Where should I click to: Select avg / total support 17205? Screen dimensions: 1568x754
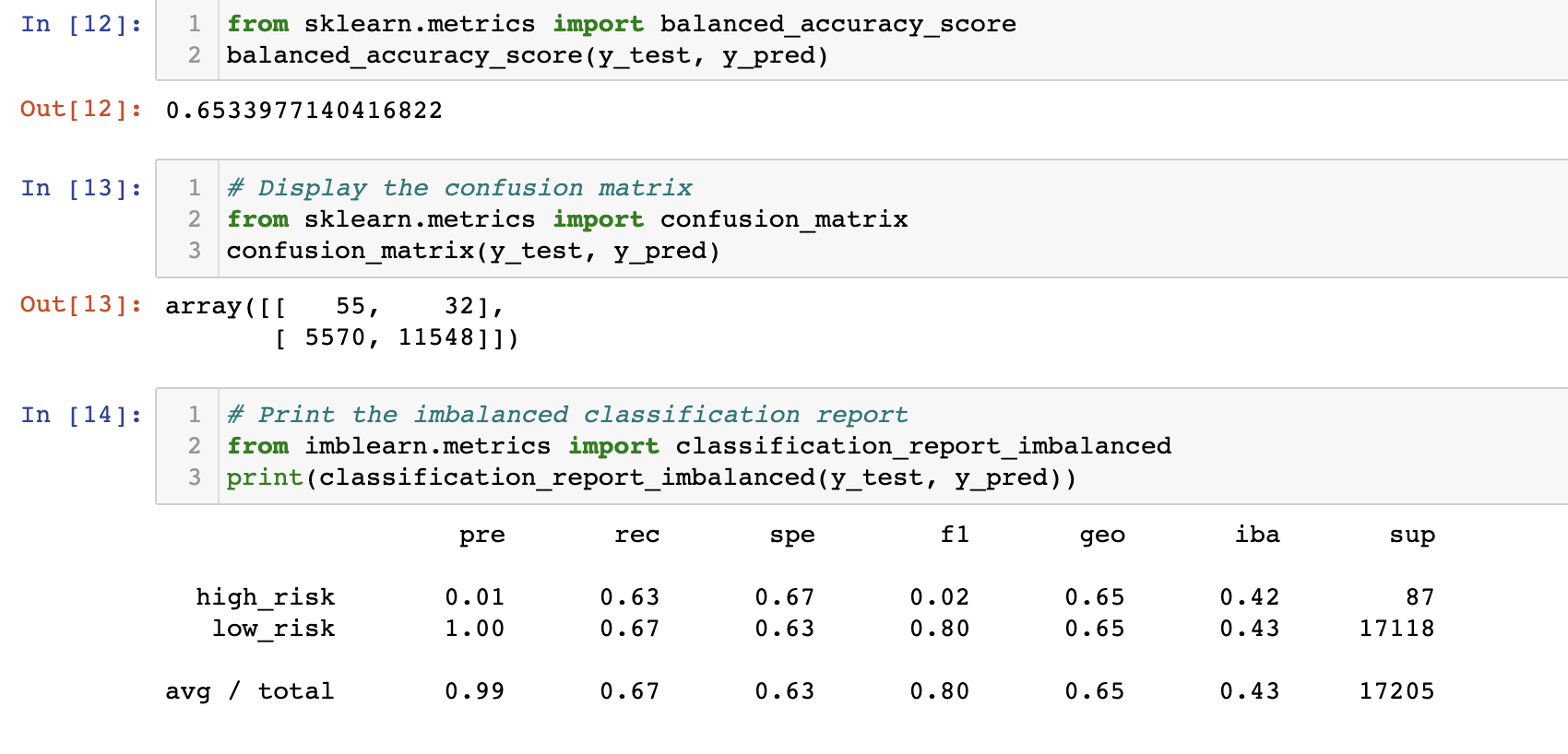1396,691
